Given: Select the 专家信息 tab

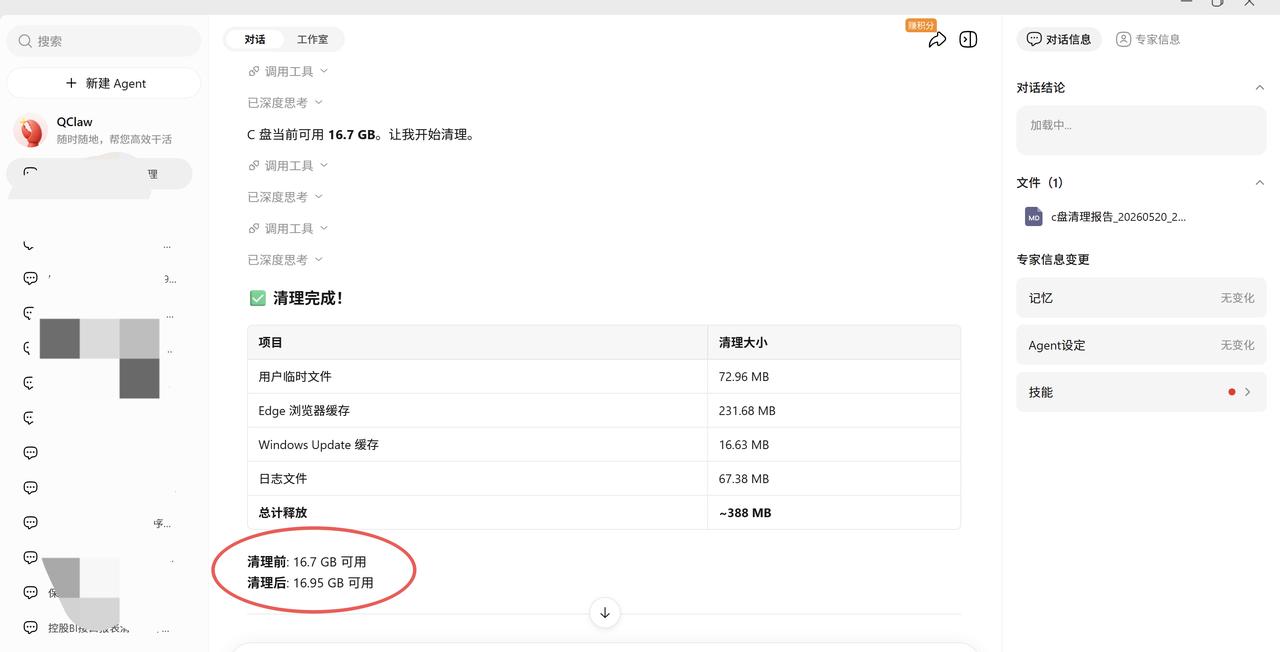Looking at the screenshot, I should [1148, 39].
